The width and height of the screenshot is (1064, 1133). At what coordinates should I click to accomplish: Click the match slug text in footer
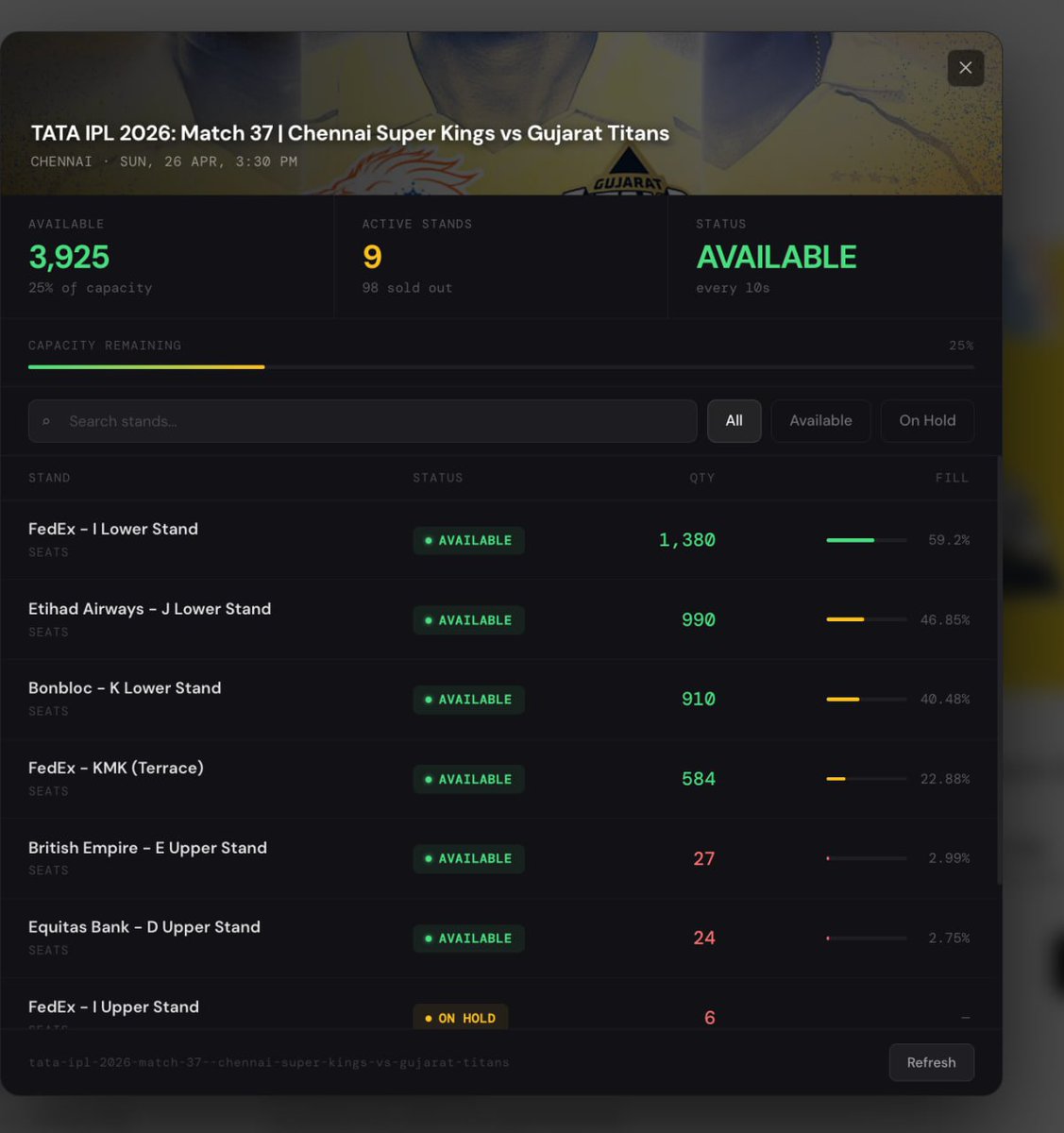[x=269, y=1062]
